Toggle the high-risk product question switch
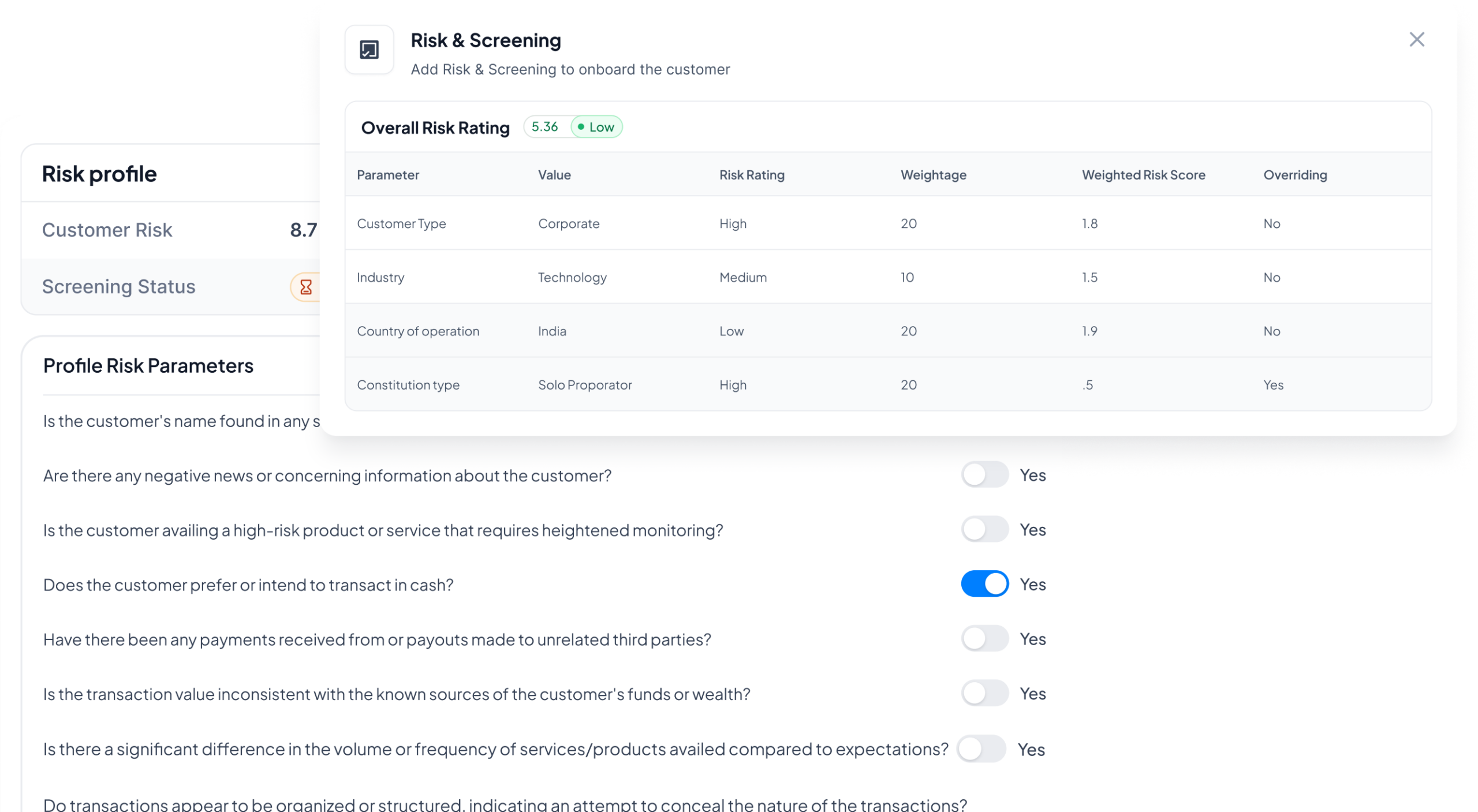This screenshot has width=1478, height=812. [x=984, y=529]
